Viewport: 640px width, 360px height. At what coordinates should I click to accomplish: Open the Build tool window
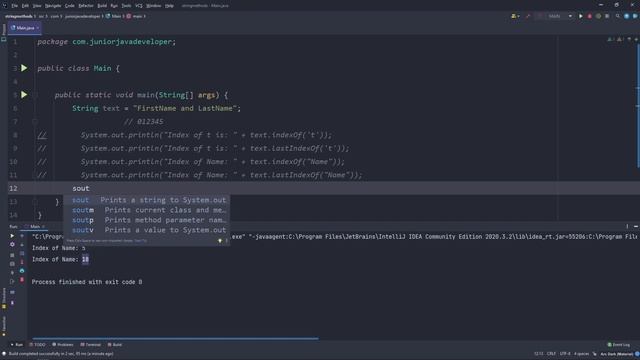[115, 345]
